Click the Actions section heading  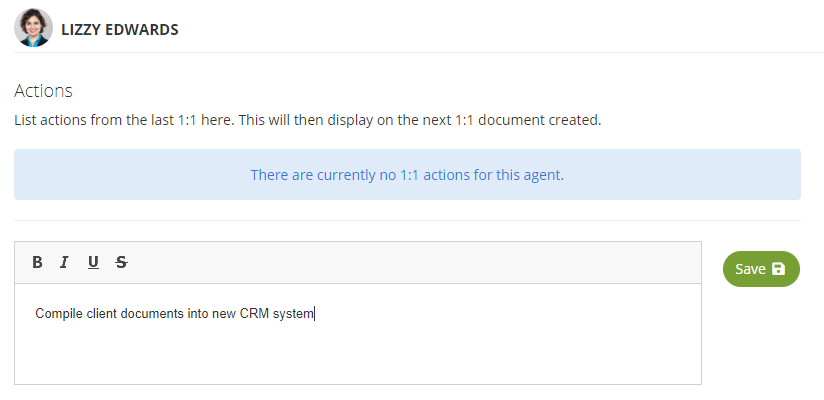tap(43, 90)
